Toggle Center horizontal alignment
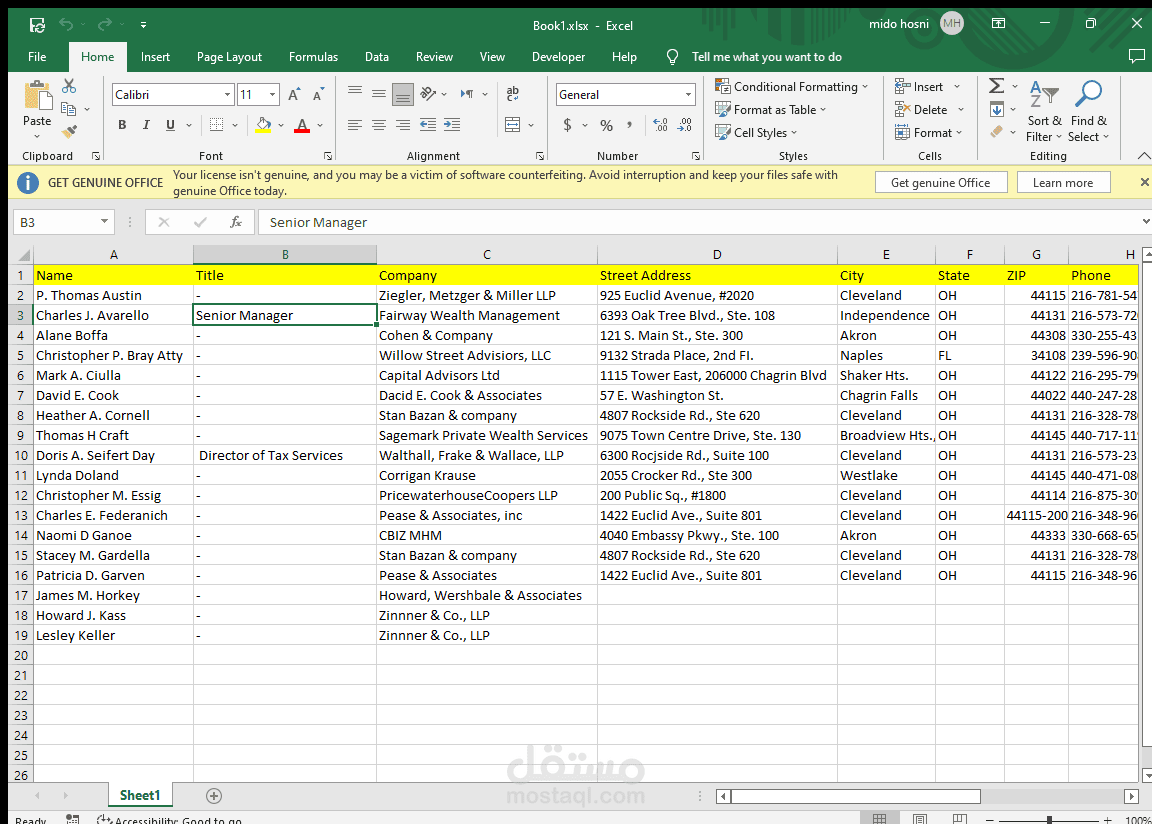Viewport: 1152px width, 824px height. [378, 125]
